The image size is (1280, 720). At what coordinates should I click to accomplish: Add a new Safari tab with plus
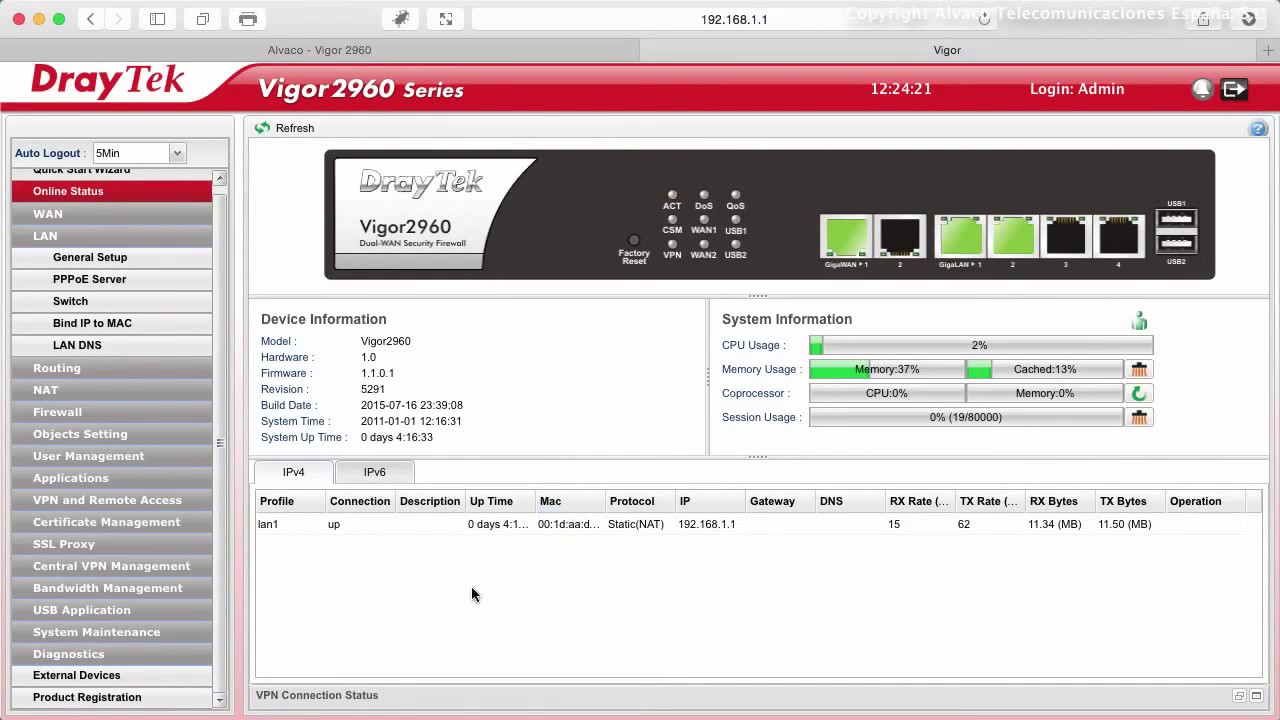click(x=1268, y=50)
